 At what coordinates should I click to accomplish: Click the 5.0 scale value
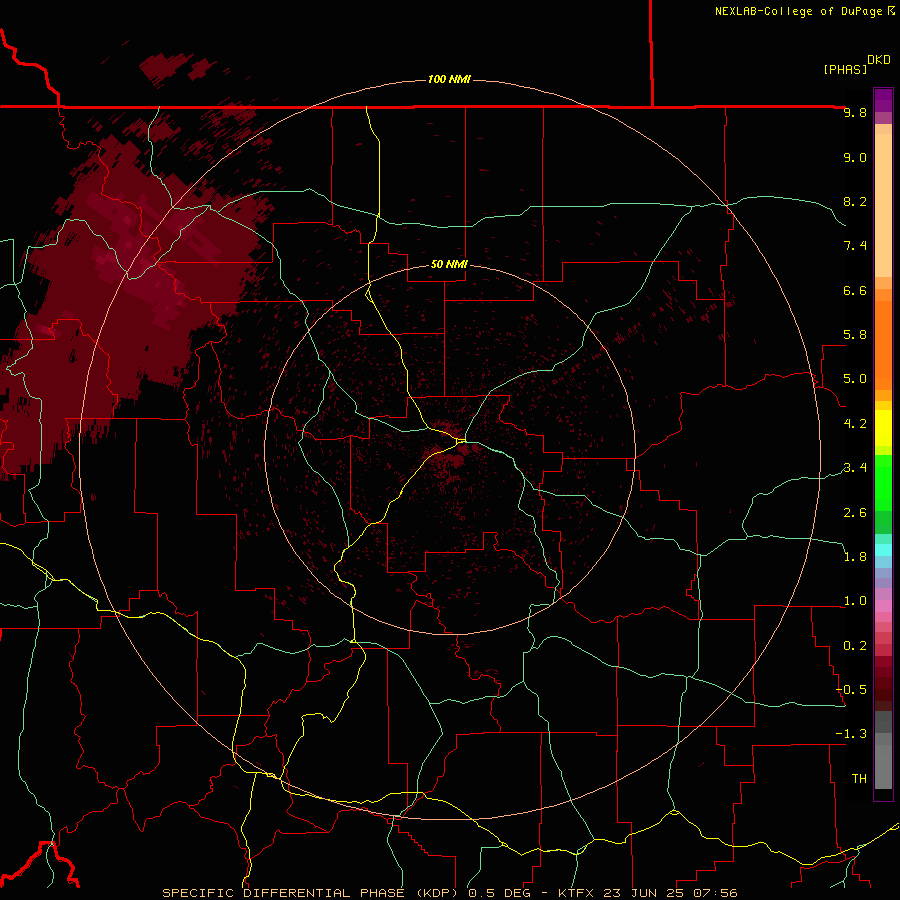[855, 379]
